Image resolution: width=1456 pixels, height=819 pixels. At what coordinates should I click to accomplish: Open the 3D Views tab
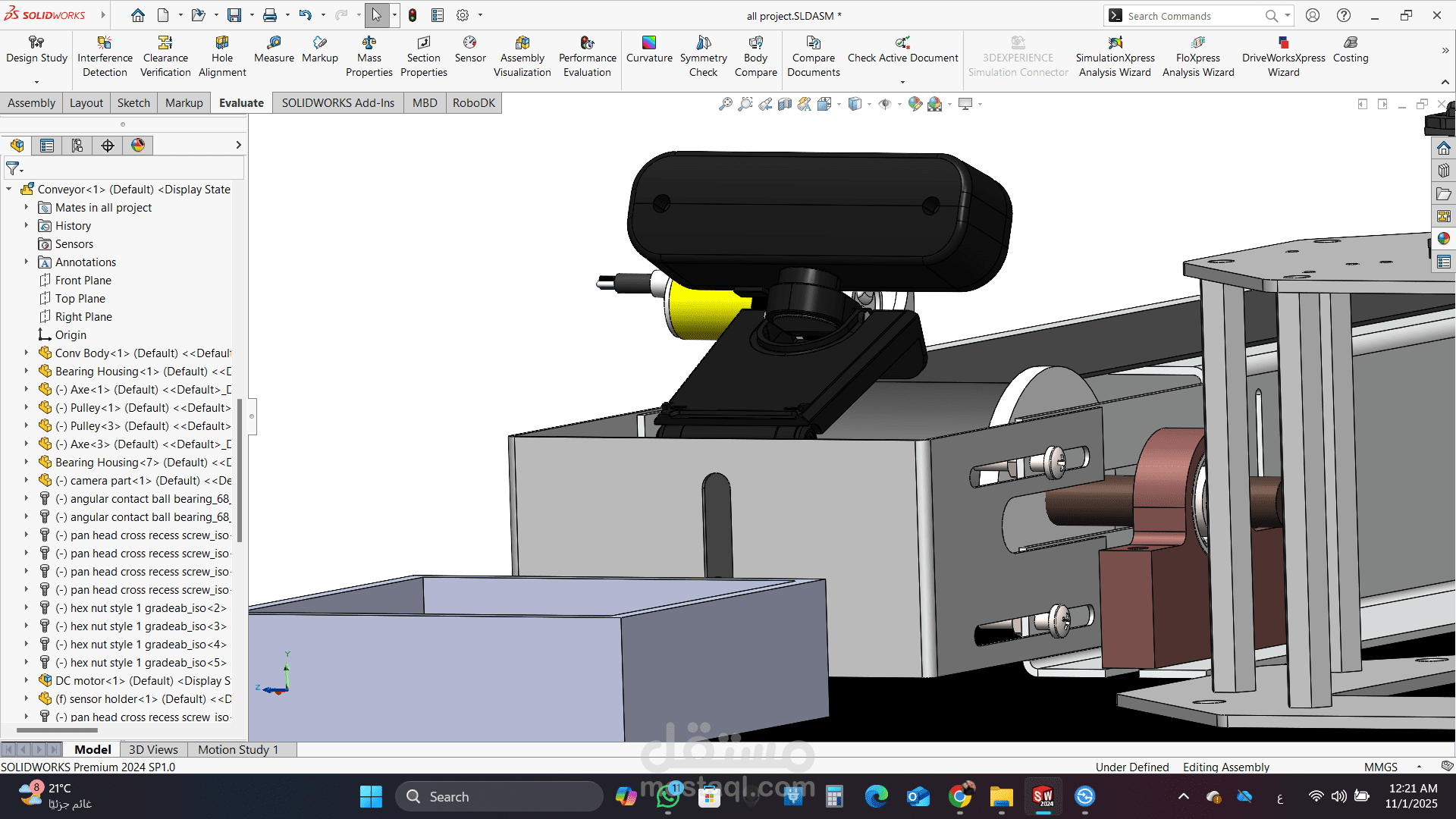coord(153,749)
